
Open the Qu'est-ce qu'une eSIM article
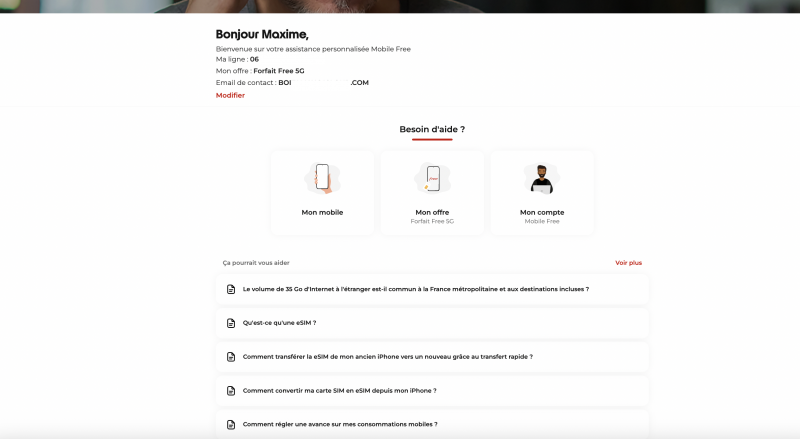(432, 323)
